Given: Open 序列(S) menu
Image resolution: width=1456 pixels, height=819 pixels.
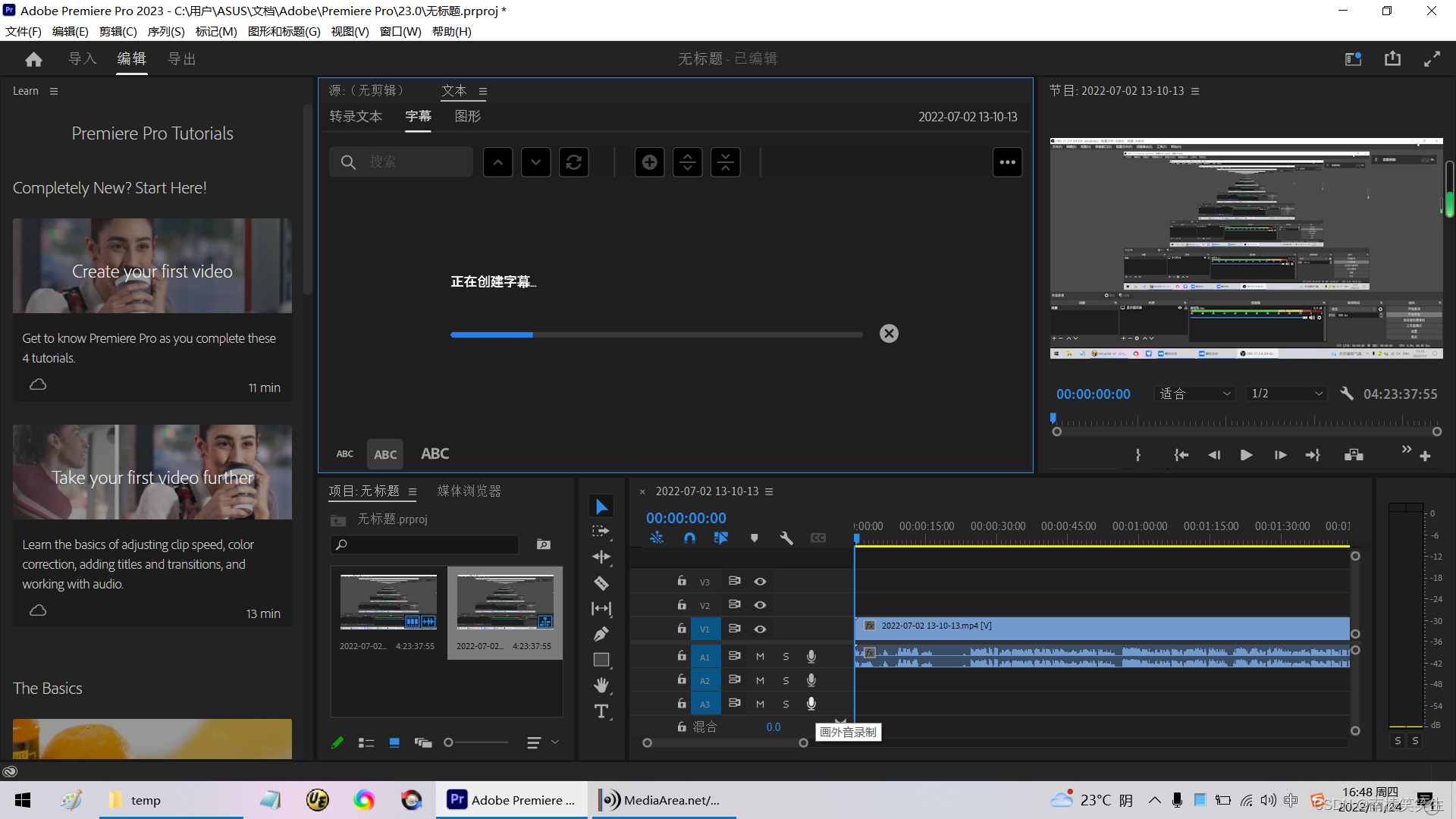Looking at the screenshot, I should click(x=166, y=32).
